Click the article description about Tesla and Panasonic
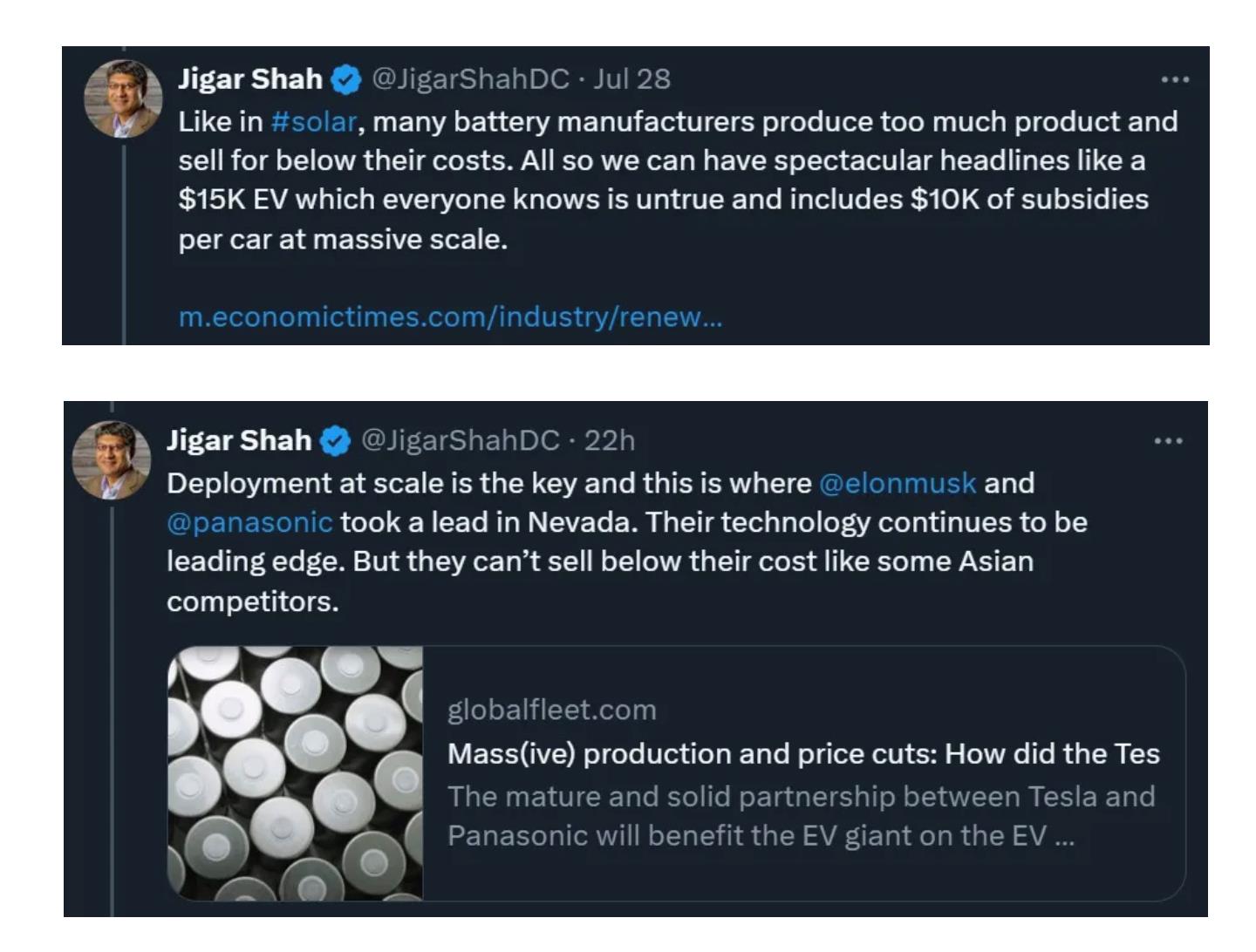 tap(801, 816)
